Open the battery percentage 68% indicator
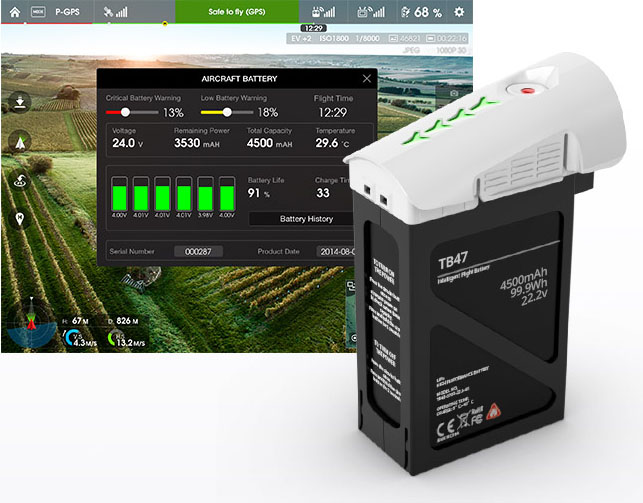This screenshot has width=643, height=503. (x=422, y=12)
